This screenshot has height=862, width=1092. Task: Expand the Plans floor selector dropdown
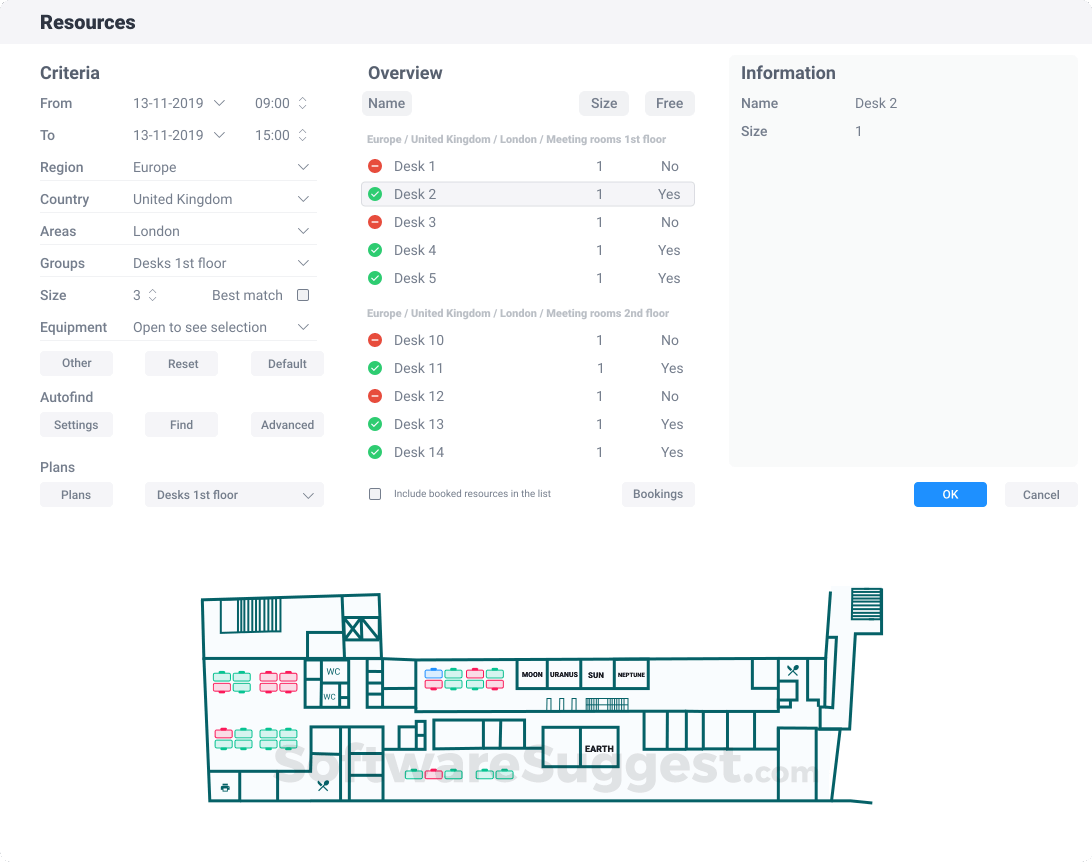tap(234, 495)
